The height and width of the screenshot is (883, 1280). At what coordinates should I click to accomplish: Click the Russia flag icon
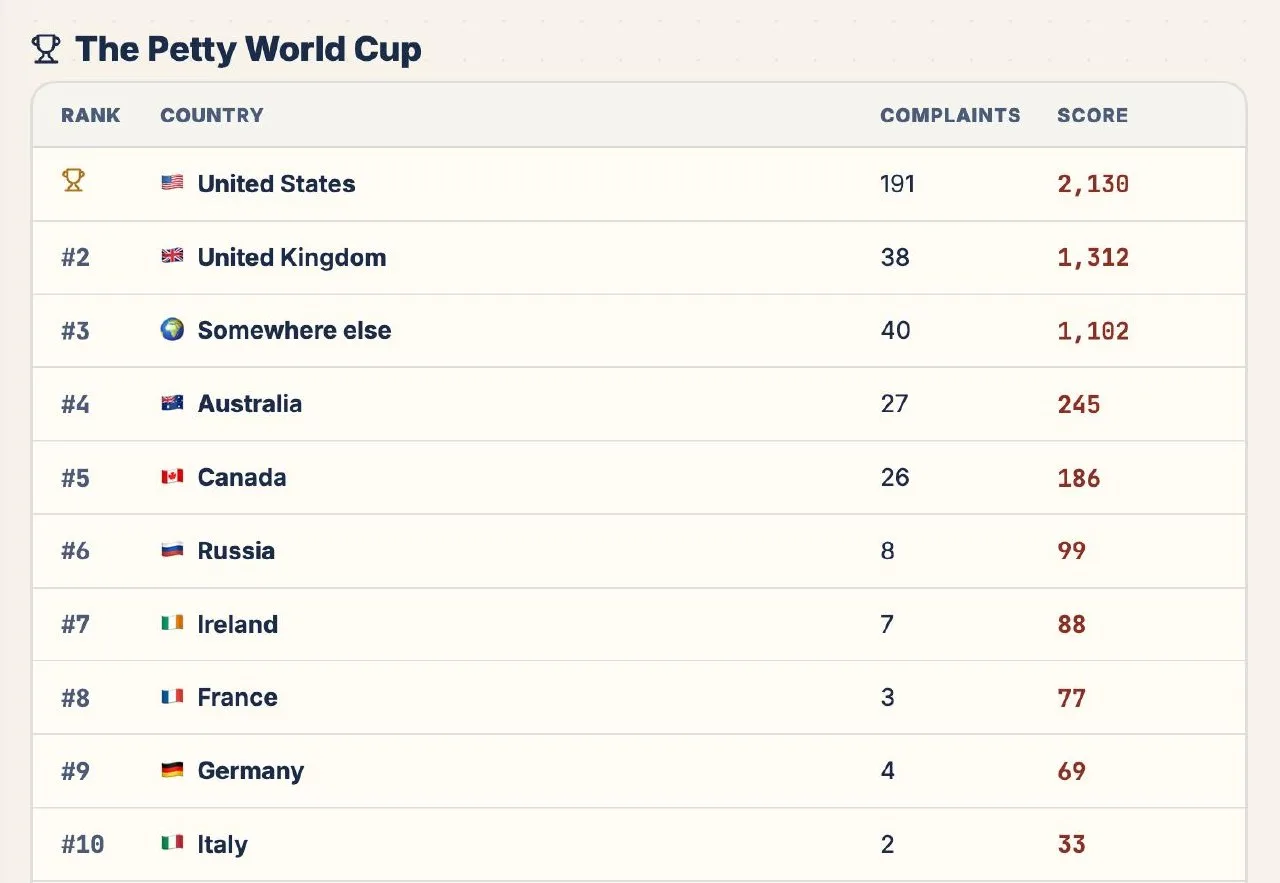point(172,549)
